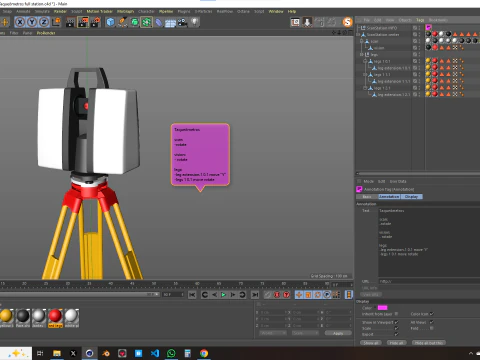Image resolution: width=480 pixels, height=360 pixels.
Task: Switch to the Annotation tab
Action: tap(389, 197)
